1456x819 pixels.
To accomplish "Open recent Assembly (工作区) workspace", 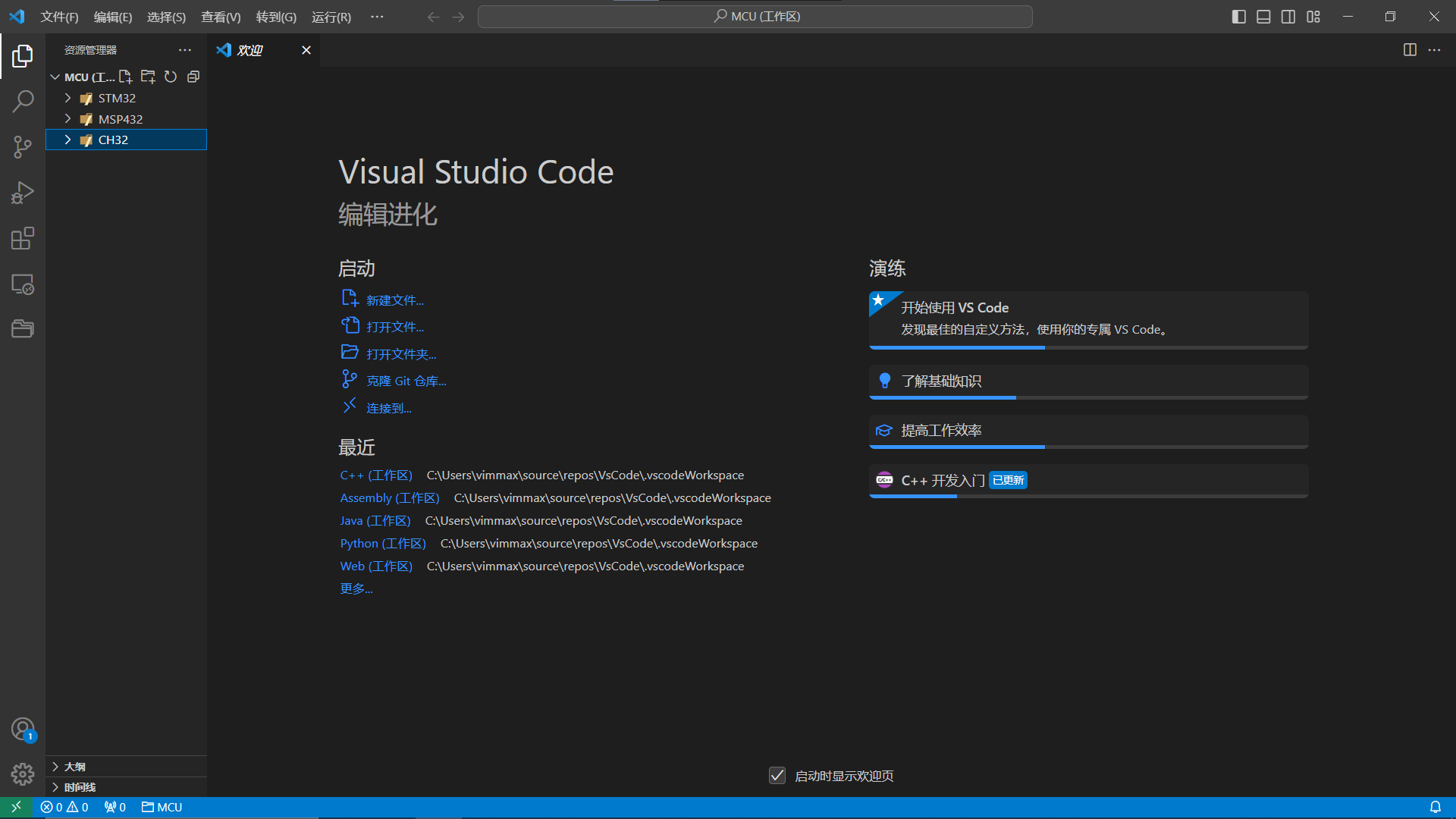I will pyautogui.click(x=390, y=497).
